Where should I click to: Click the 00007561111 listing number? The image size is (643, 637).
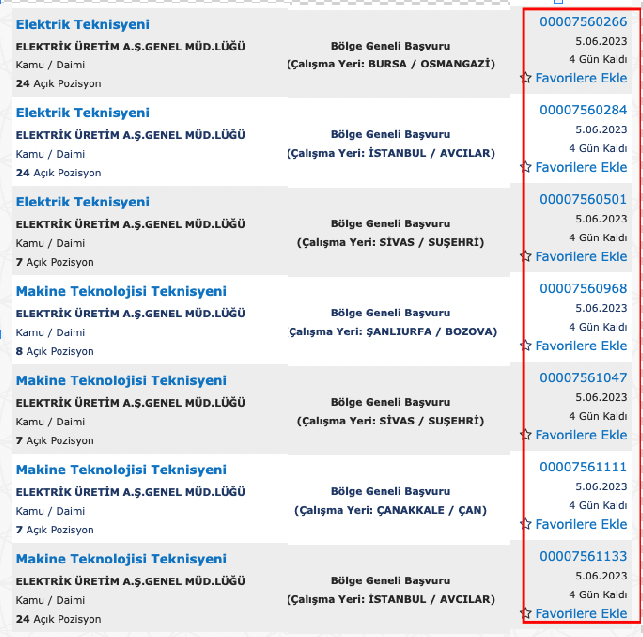[x=583, y=466]
